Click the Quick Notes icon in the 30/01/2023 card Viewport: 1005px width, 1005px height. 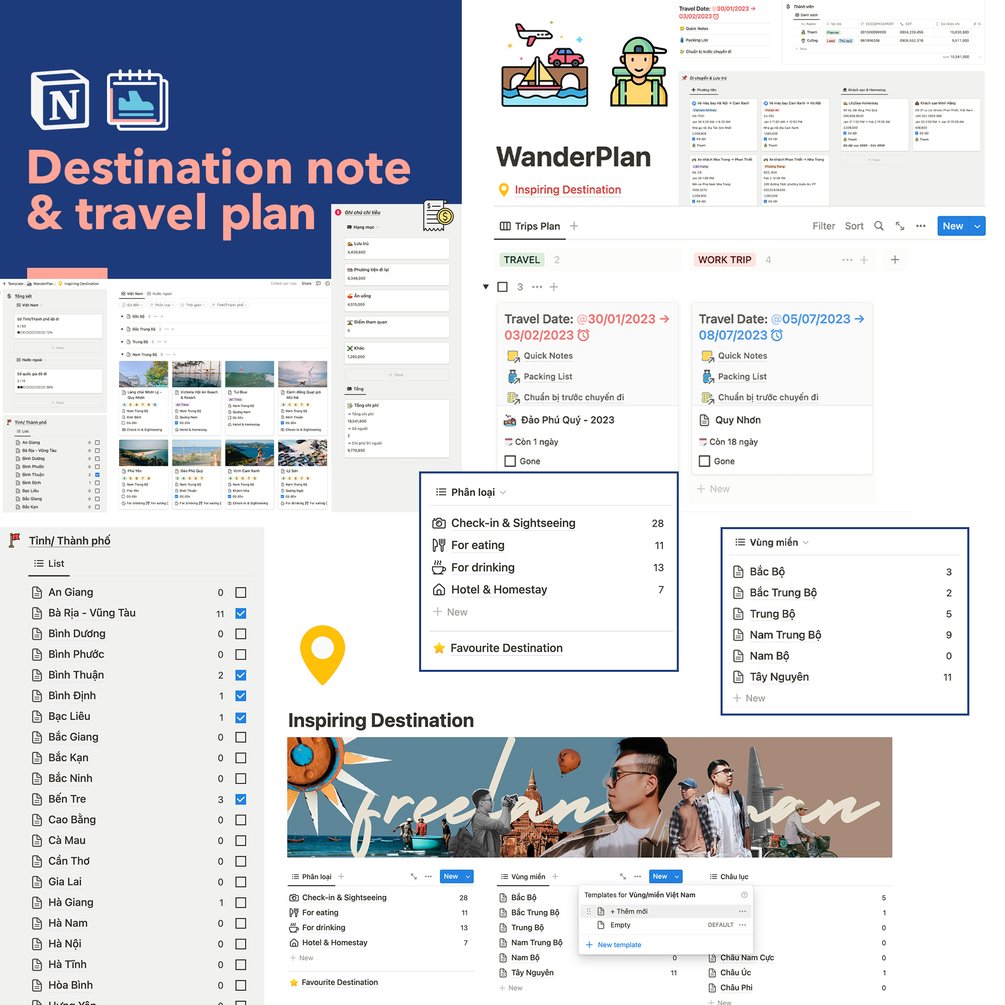tap(513, 356)
